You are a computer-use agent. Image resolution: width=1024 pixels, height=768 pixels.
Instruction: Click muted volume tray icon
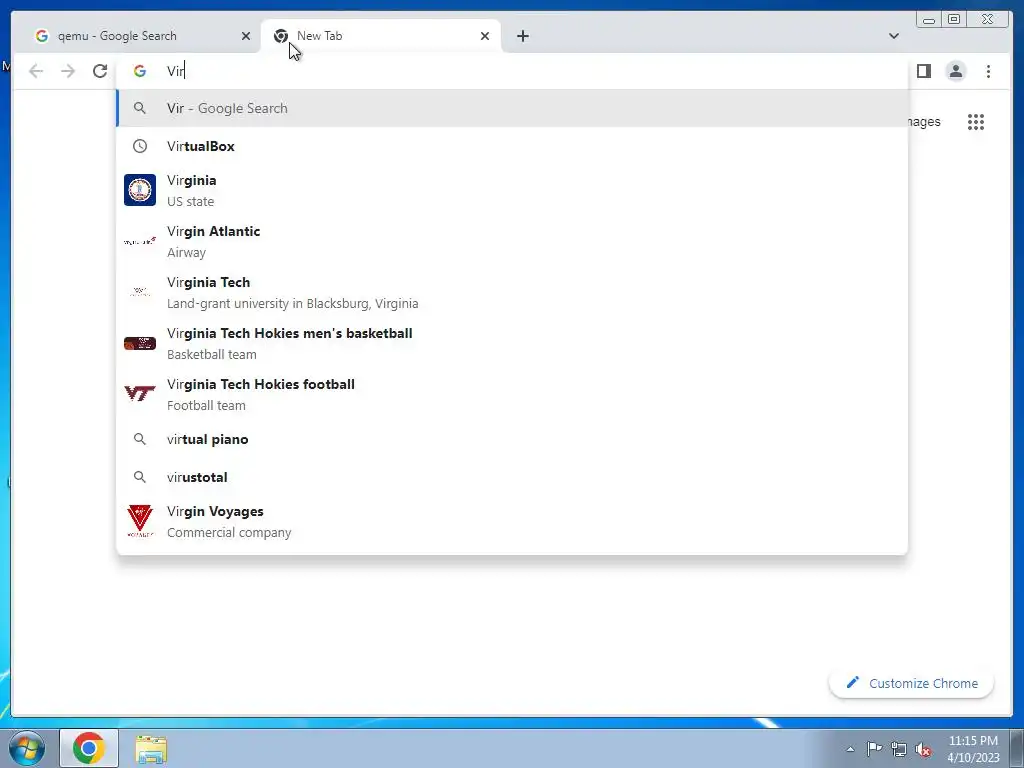(x=923, y=750)
